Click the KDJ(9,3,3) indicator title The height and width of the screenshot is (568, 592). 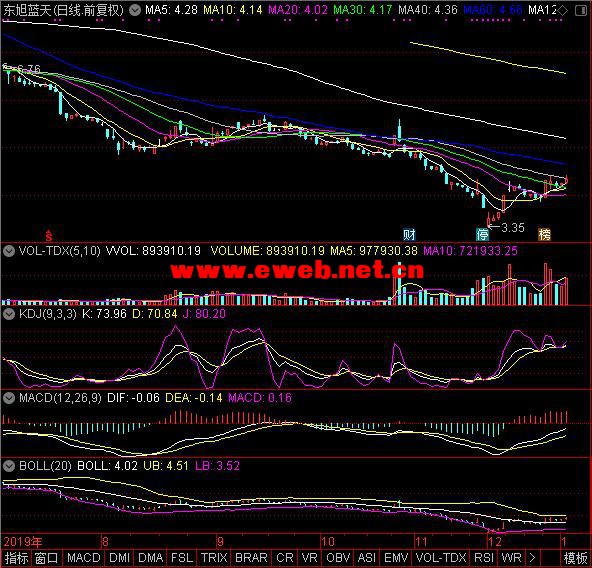tap(48, 314)
